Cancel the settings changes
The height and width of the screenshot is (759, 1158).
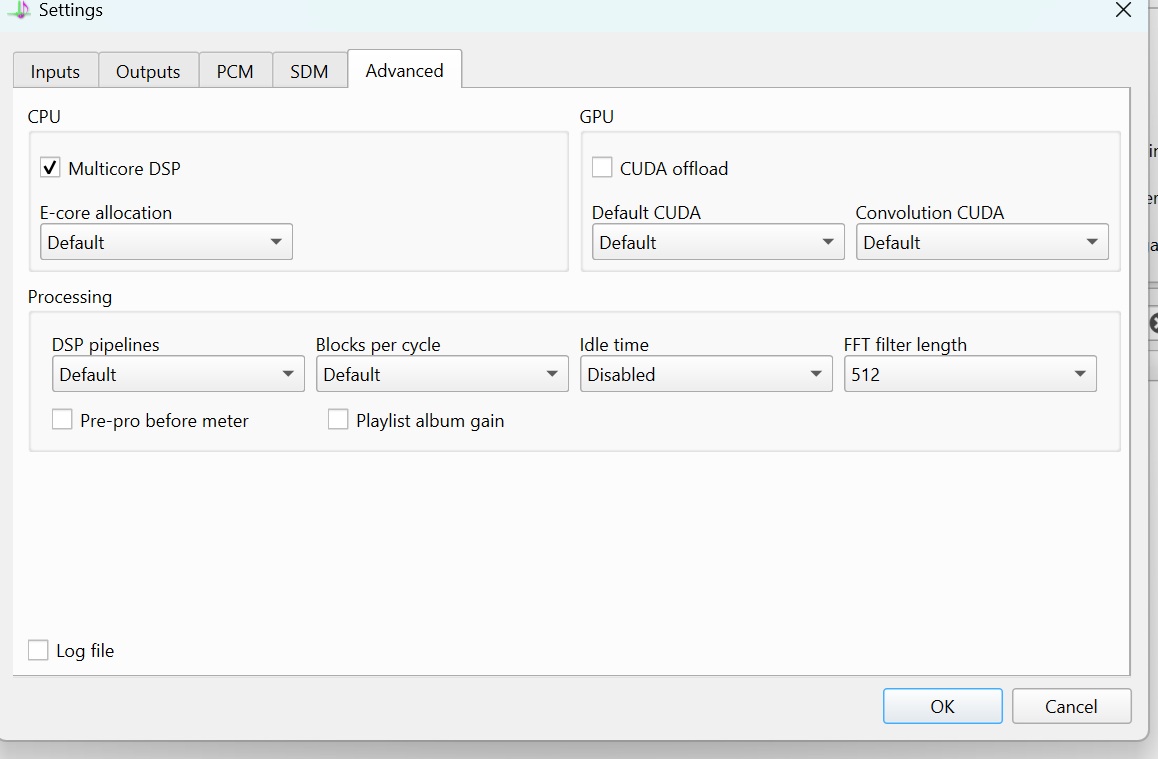[x=1071, y=706]
